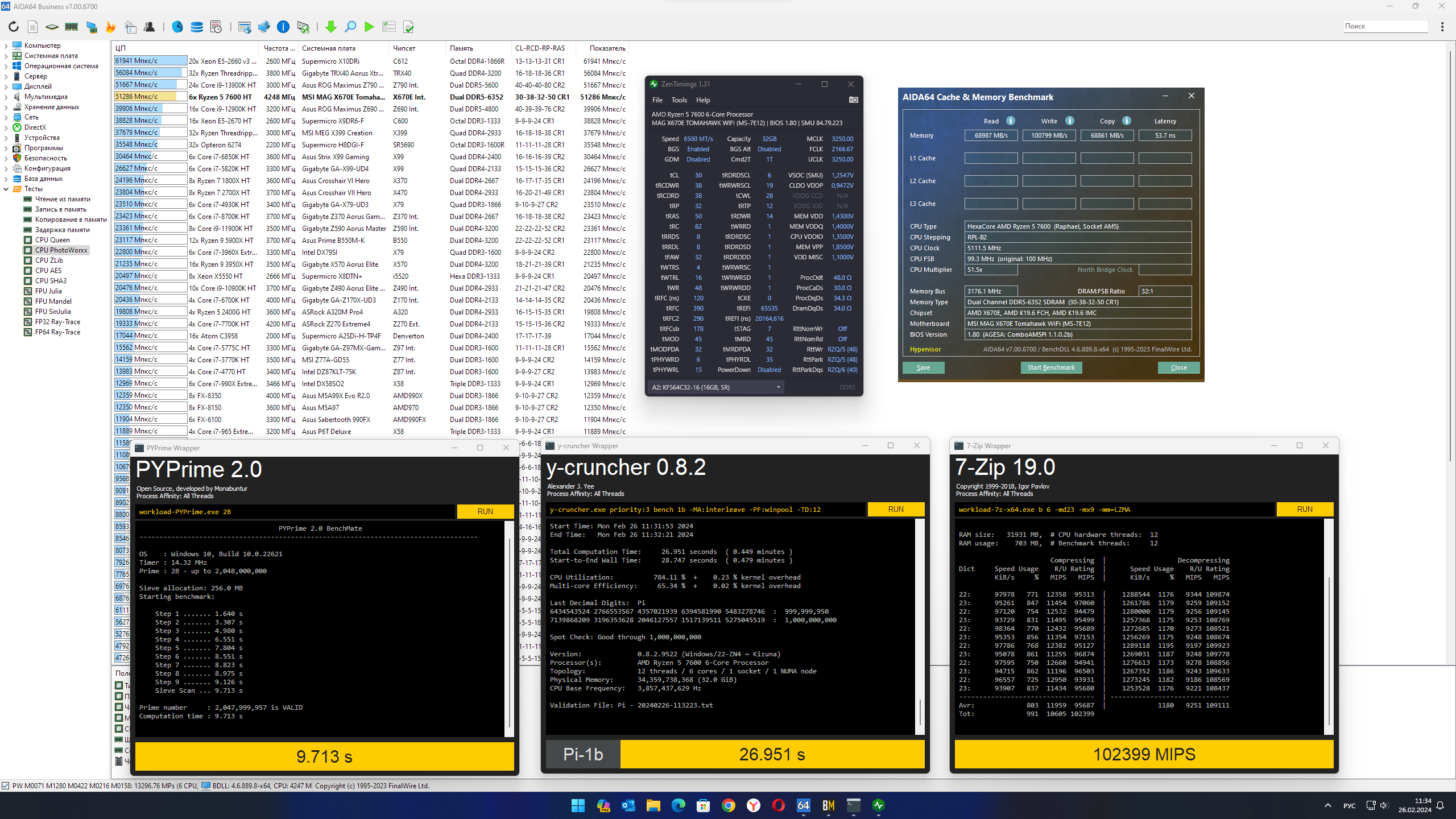Click the Report page icon in toolbar

33,27
